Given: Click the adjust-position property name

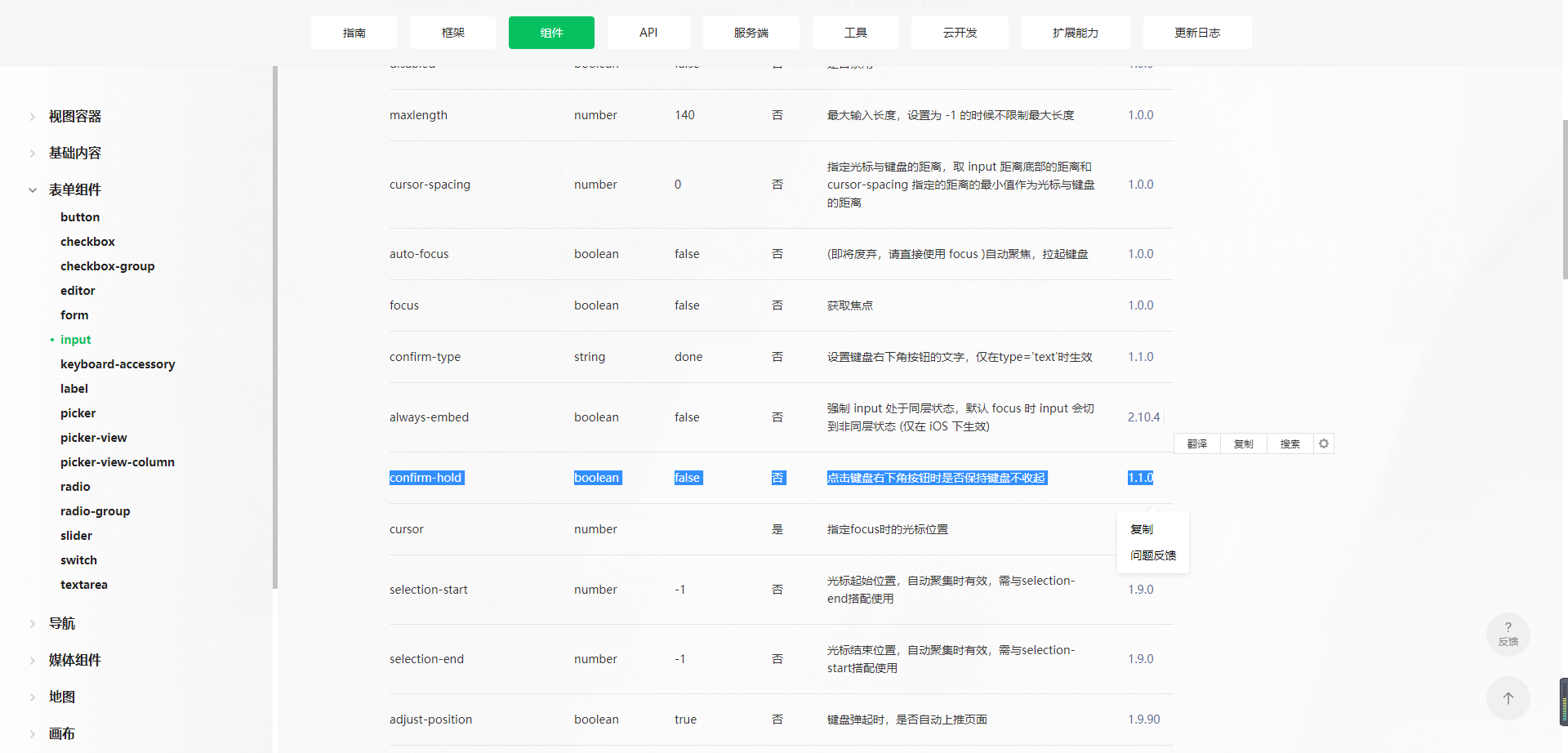Looking at the screenshot, I should click(430, 720).
